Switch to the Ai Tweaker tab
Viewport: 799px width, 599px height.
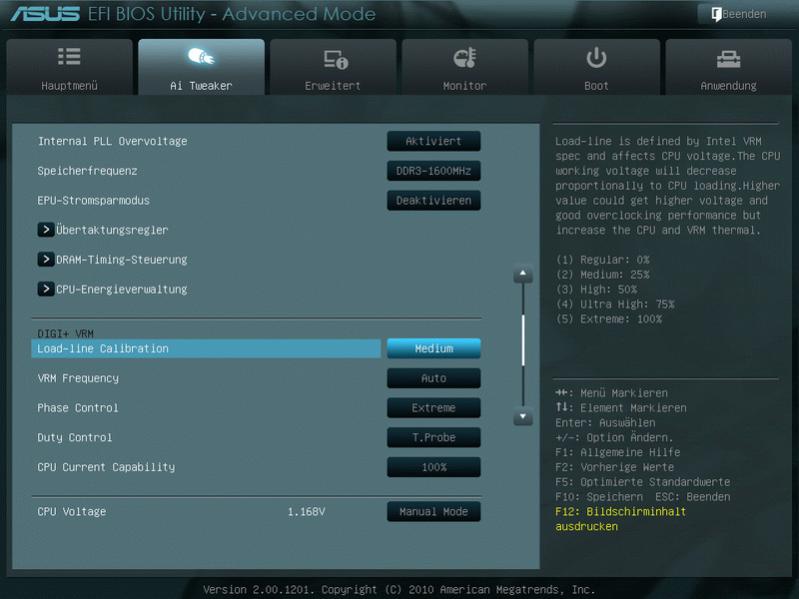click(x=201, y=67)
